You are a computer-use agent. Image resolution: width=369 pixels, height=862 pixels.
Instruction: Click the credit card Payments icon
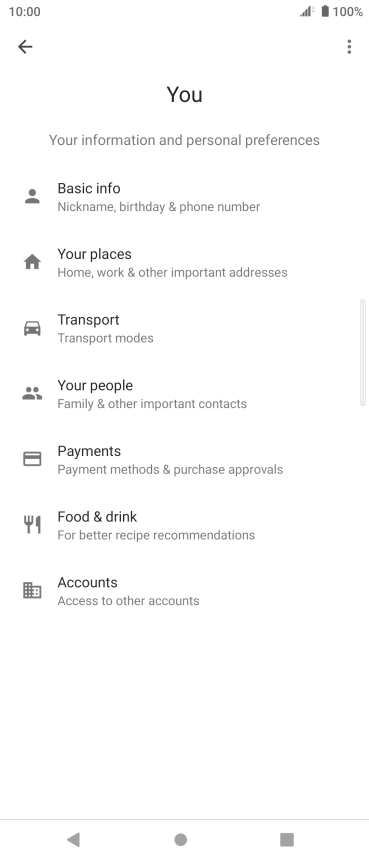tap(32, 459)
